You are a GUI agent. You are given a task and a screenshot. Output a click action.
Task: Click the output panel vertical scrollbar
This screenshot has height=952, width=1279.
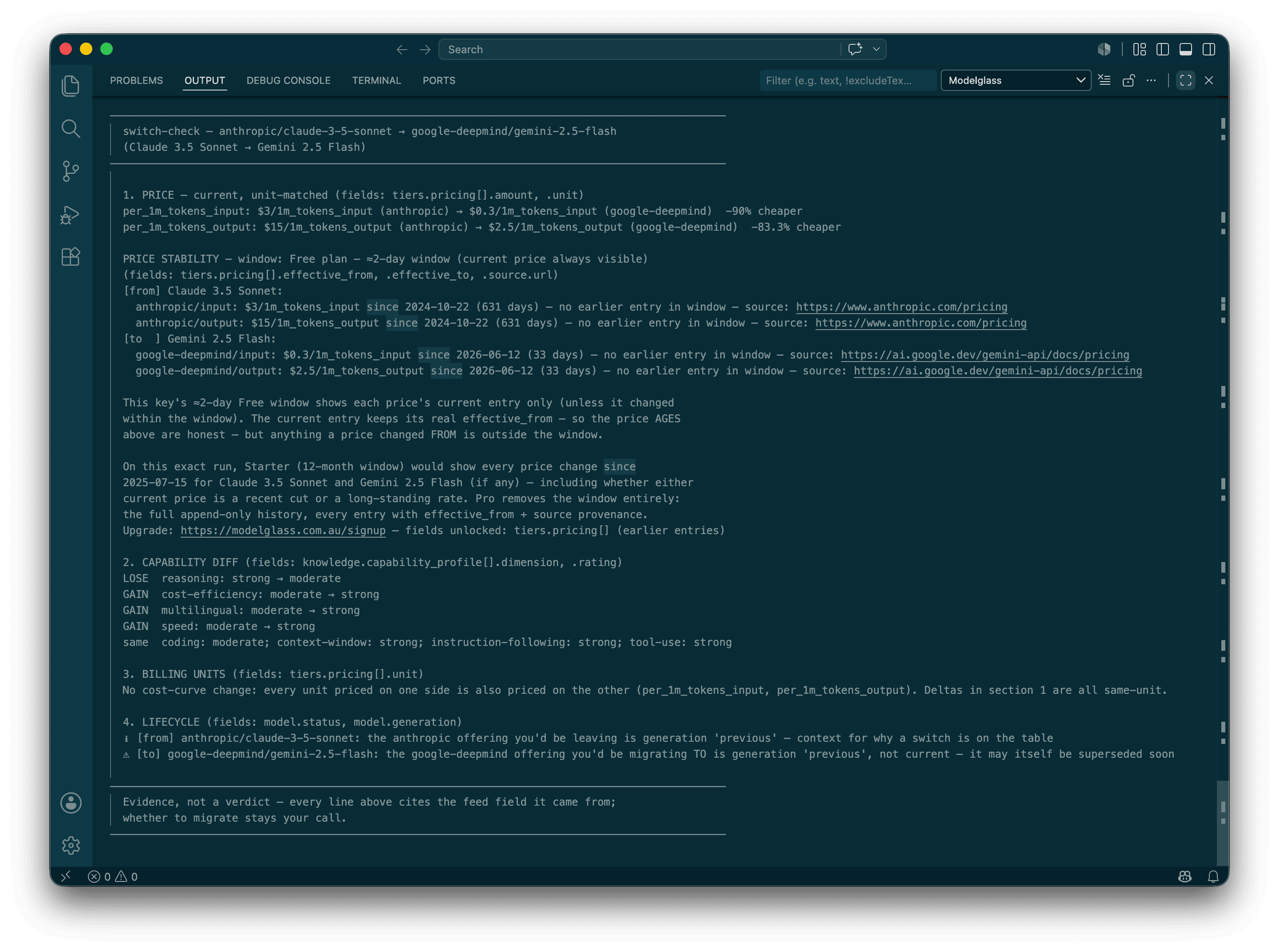tap(1223, 823)
